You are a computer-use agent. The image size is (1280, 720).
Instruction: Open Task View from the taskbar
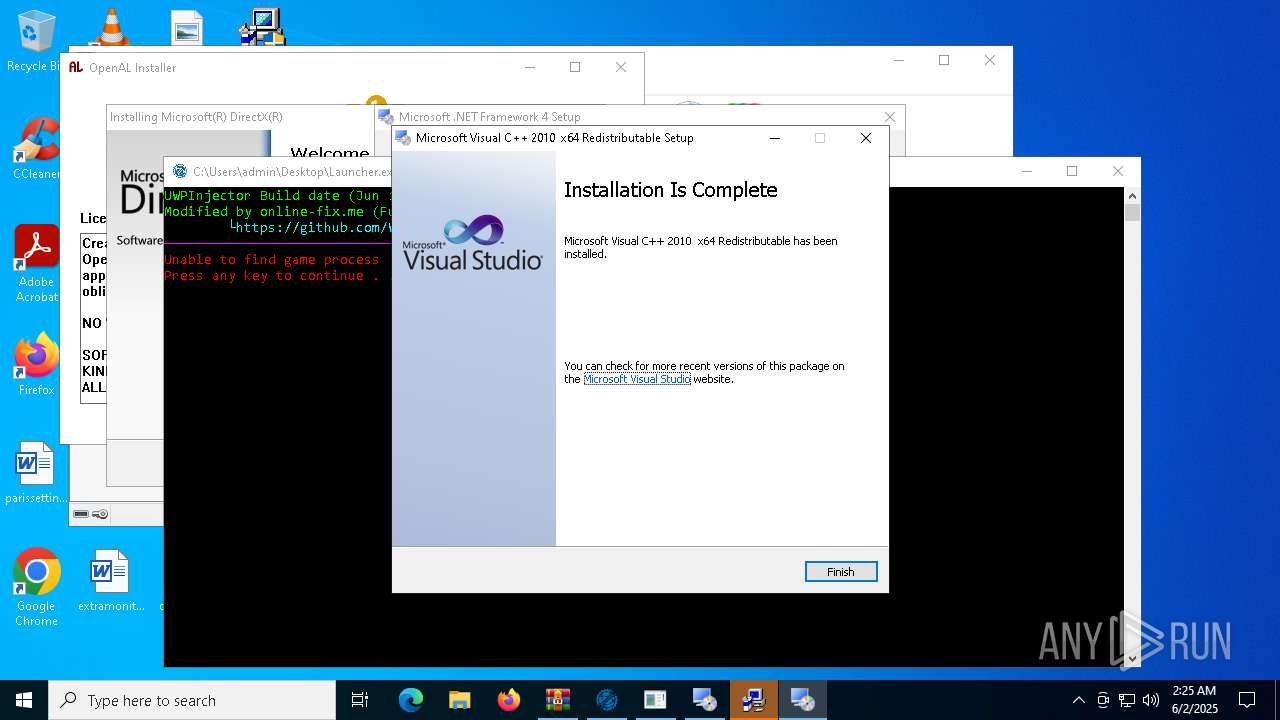tap(360, 700)
